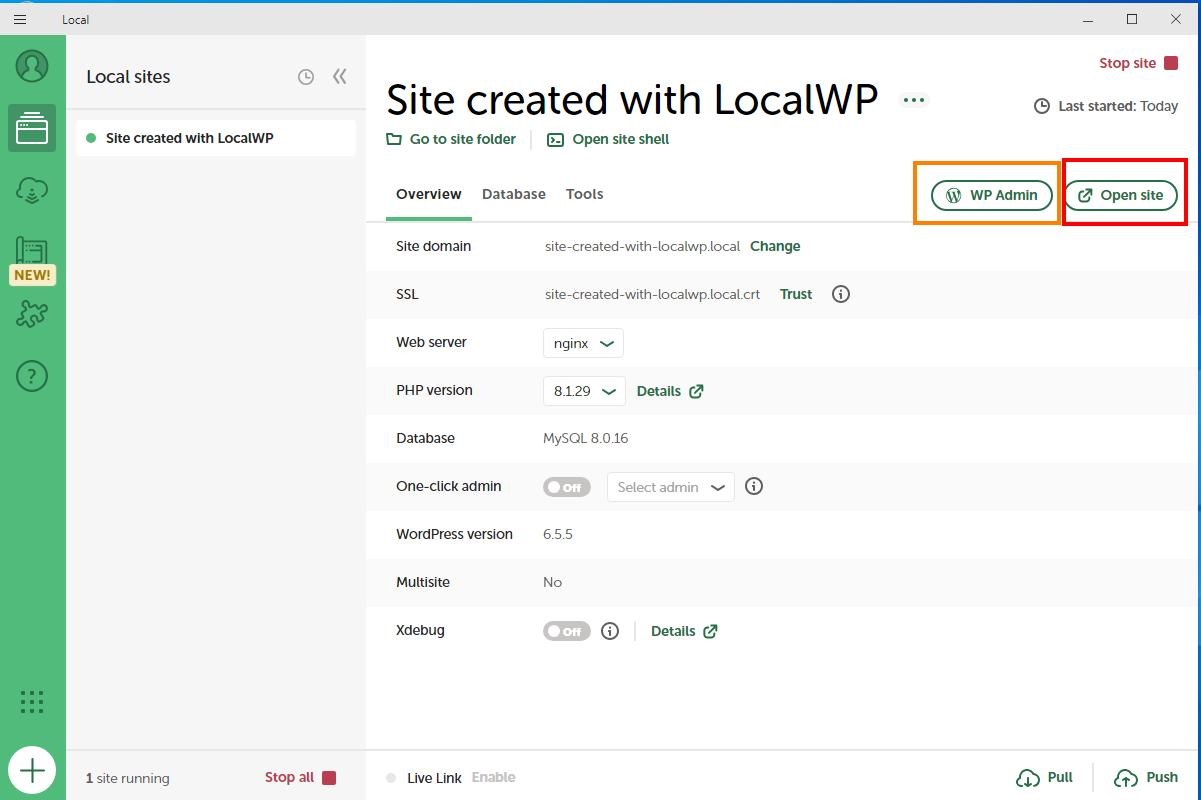Image resolution: width=1201 pixels, height=800 pixels.
Task: Switch to the Database tab
Action: (x=513, y=194)
